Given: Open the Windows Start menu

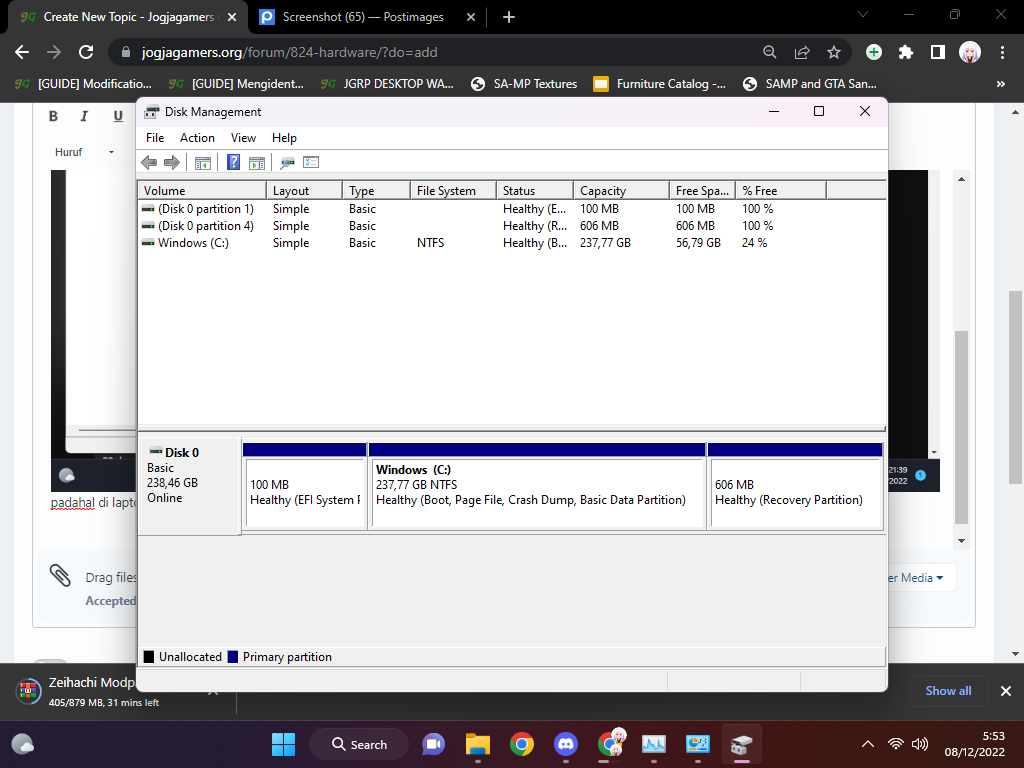Looking at the screenshot, I should [x=283, y=744].
